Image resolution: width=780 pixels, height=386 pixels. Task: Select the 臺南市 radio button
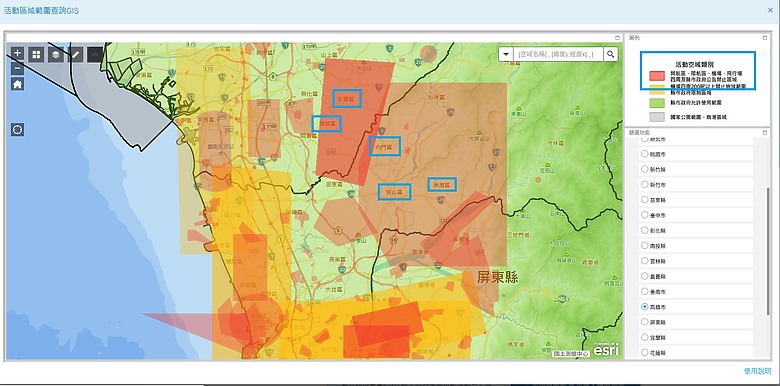(644, 291)
